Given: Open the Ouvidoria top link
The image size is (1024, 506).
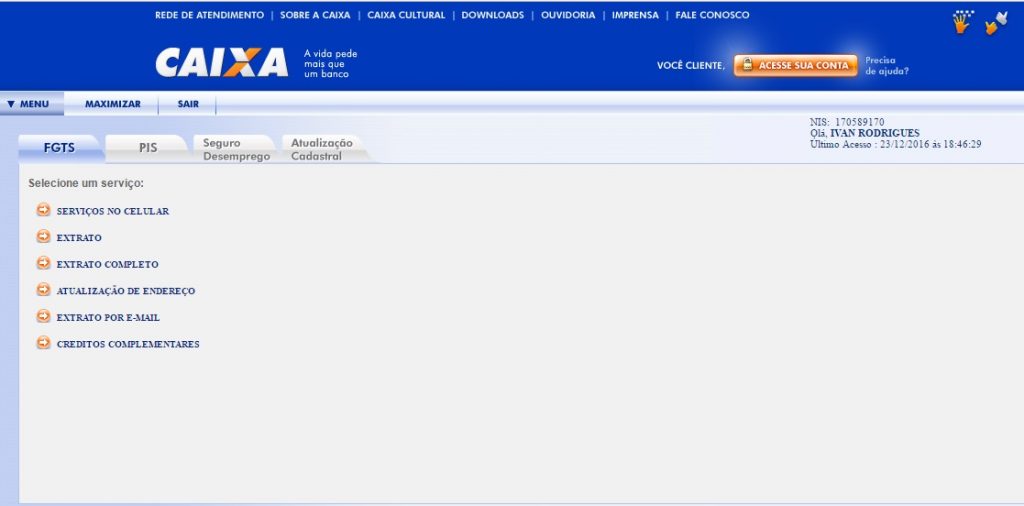Looking at the screenshot, I should pos(567,15).
